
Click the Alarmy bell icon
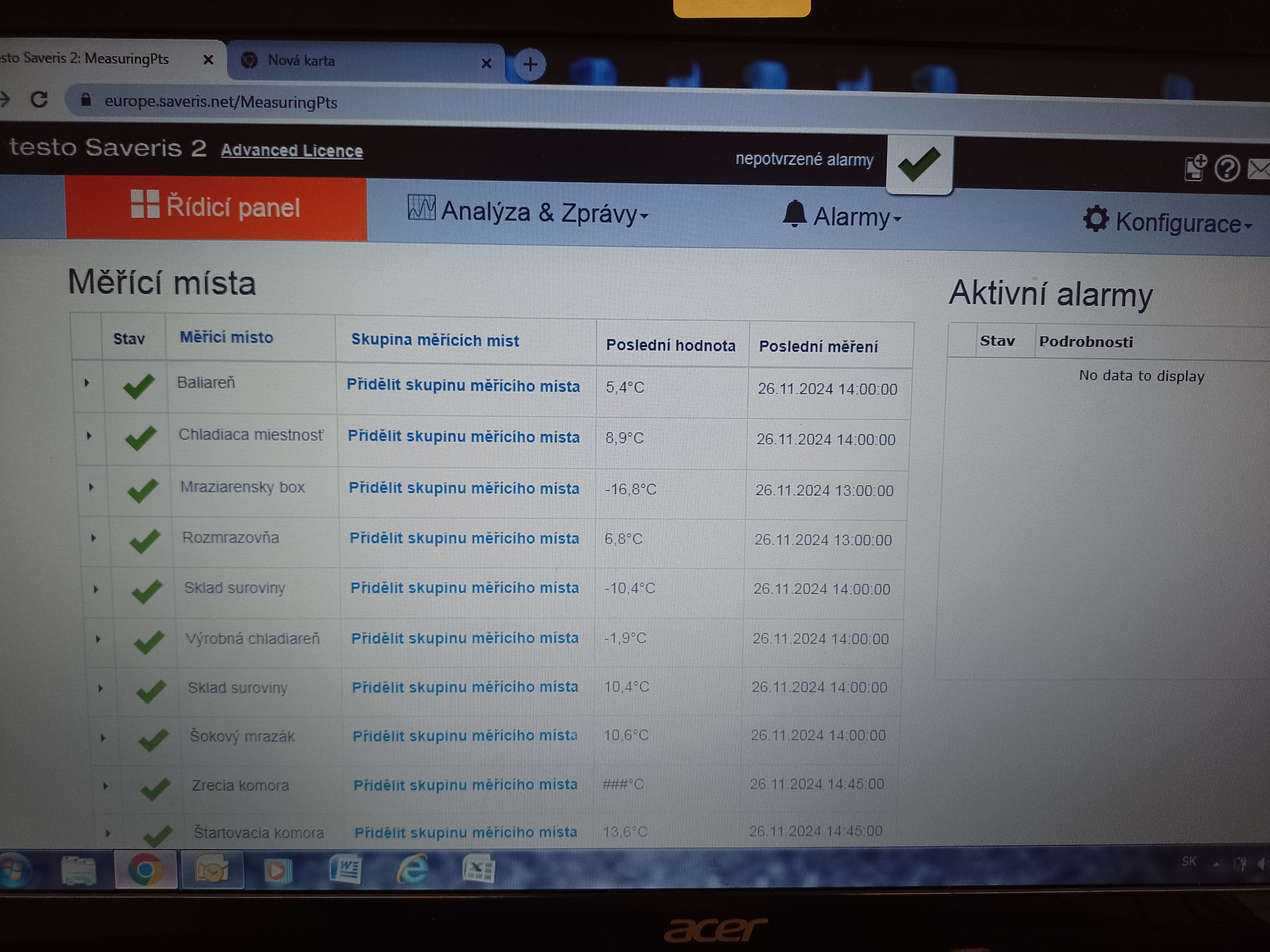coord(795,215)
